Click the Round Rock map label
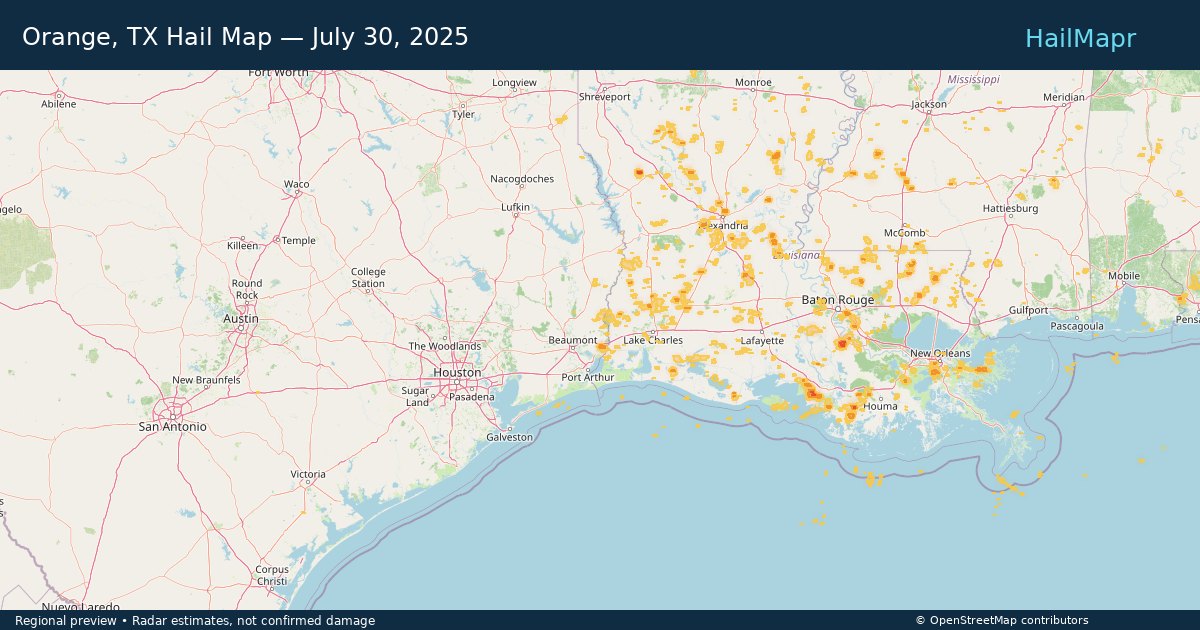1200x630 pixels. point(247,289)
